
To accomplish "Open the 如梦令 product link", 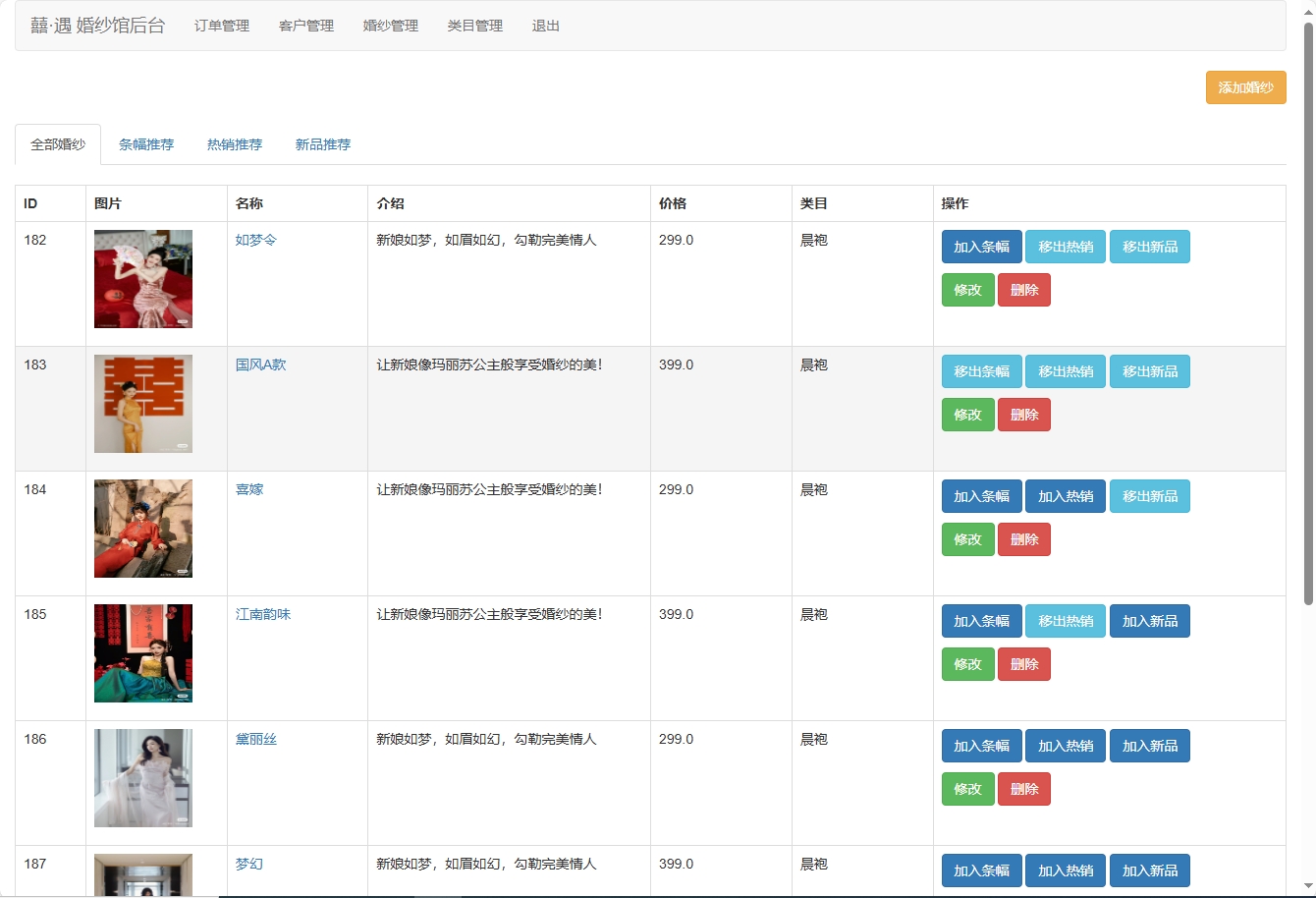I will pos(256,240).
